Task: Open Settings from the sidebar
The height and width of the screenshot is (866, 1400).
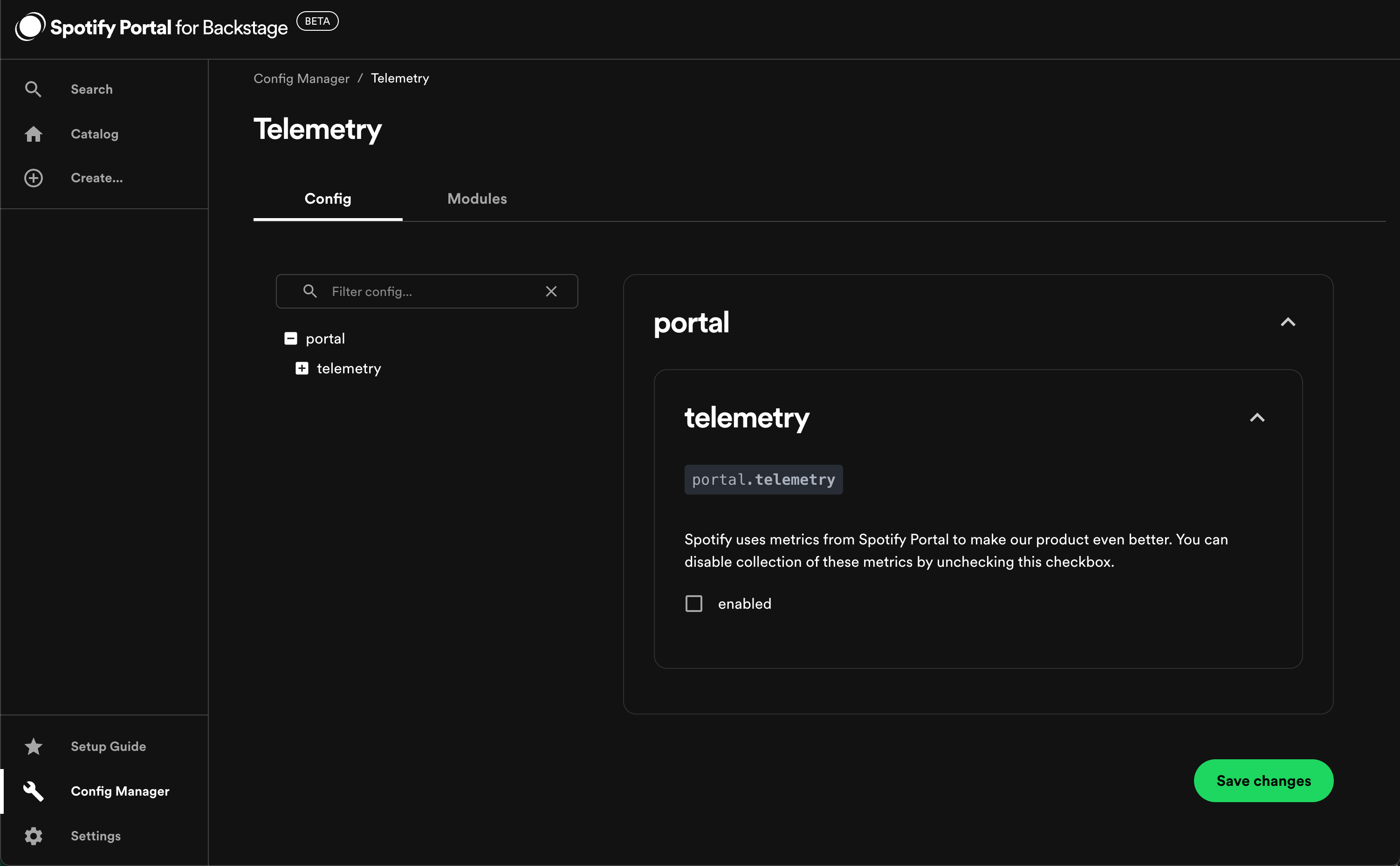Action: tap(103, 836)
